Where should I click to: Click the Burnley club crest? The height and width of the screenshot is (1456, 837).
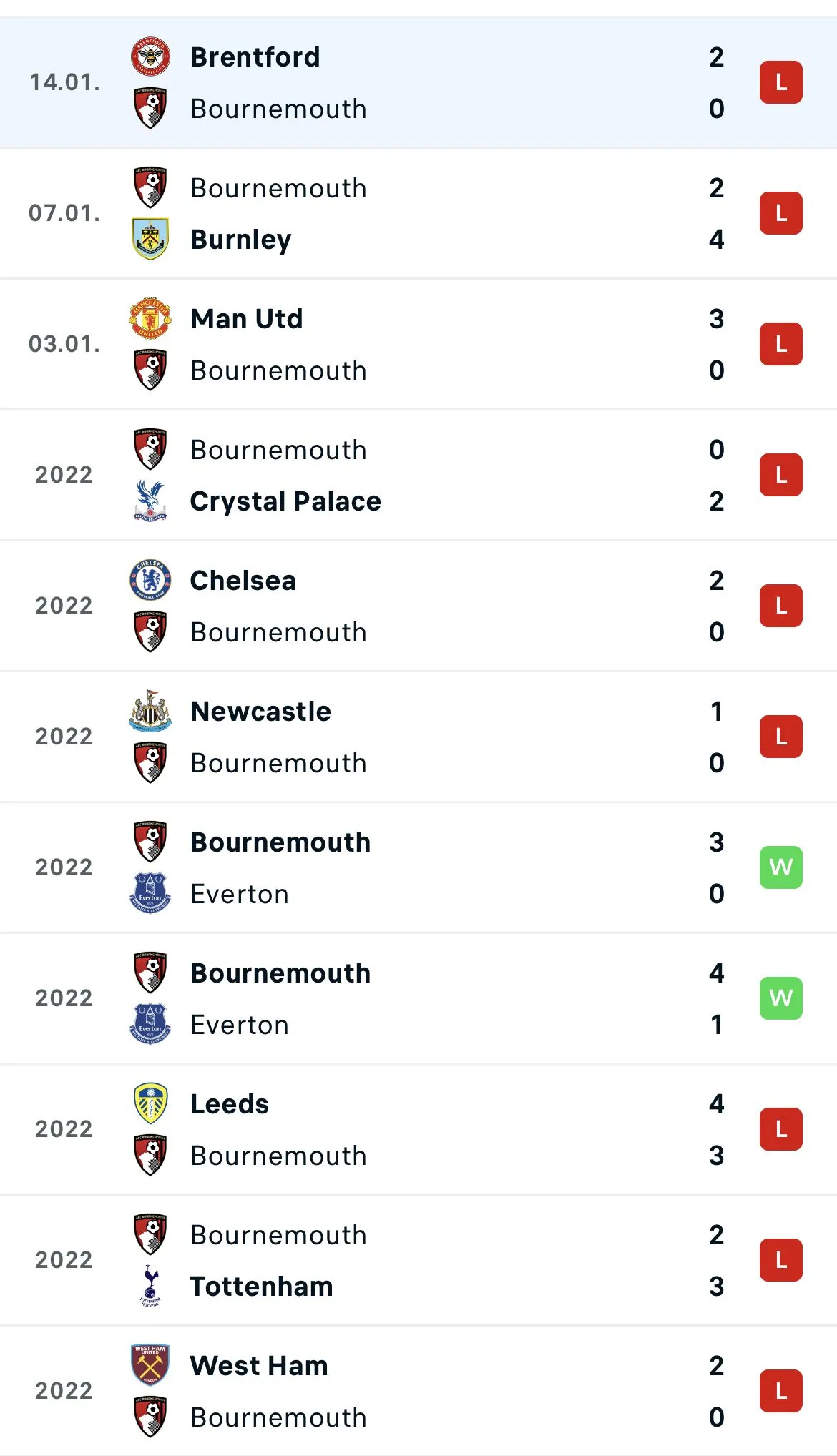coord(150,239)
